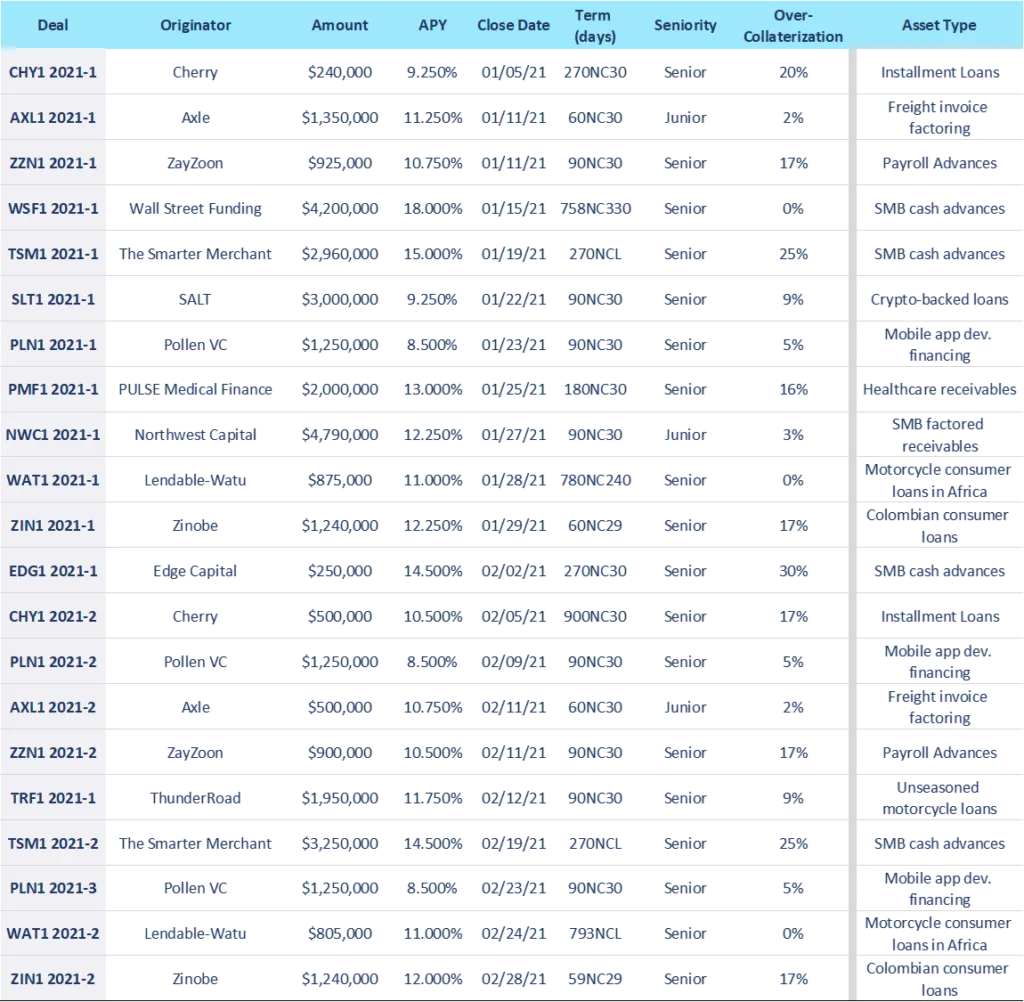The width and height of the screenshot is (1024, 1002).
Task: Click the Amount column header
Action: click(340, 25)
